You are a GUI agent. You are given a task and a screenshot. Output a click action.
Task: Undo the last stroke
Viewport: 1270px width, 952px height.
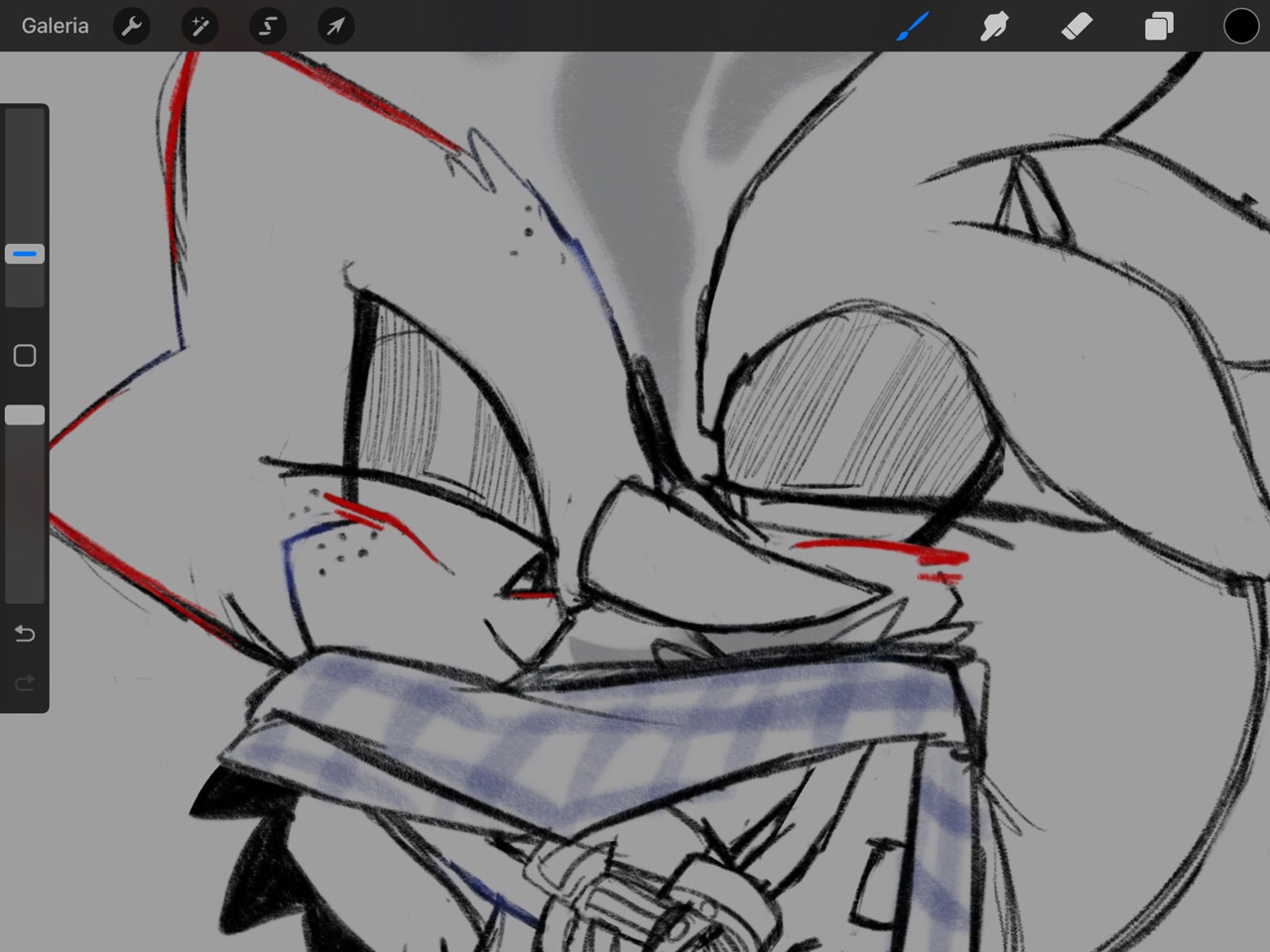tap(25, 634)
